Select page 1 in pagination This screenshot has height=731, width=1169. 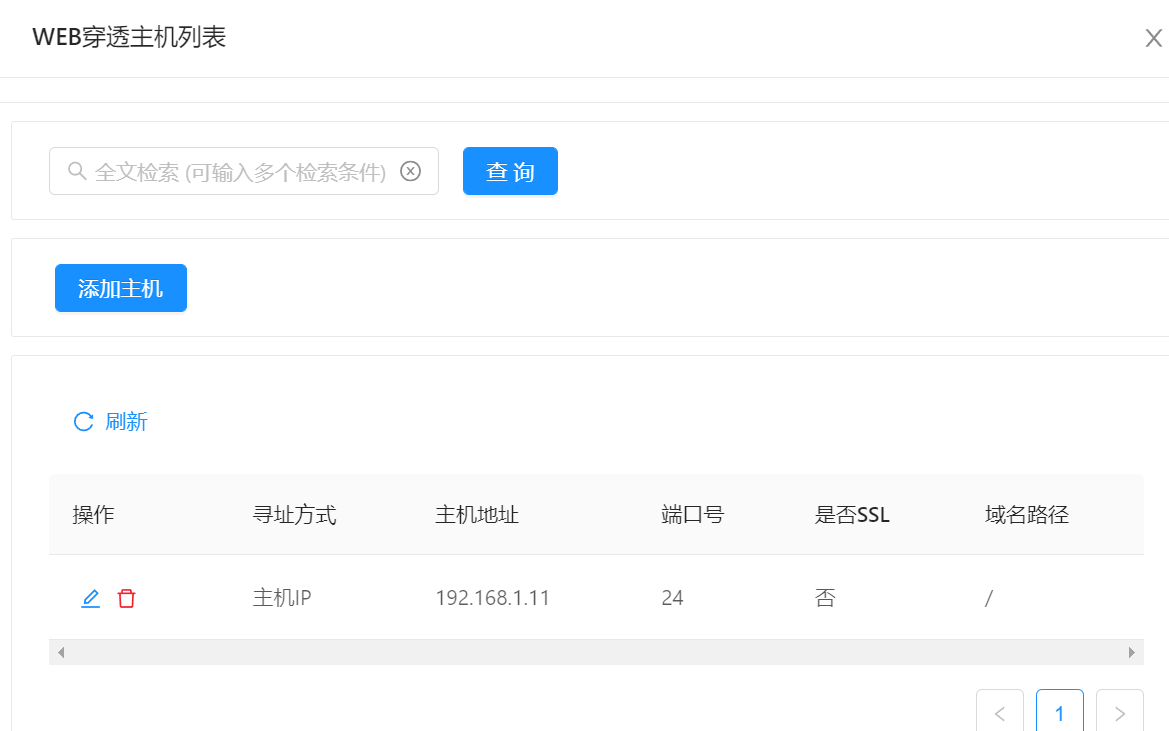pos(1060,713)
